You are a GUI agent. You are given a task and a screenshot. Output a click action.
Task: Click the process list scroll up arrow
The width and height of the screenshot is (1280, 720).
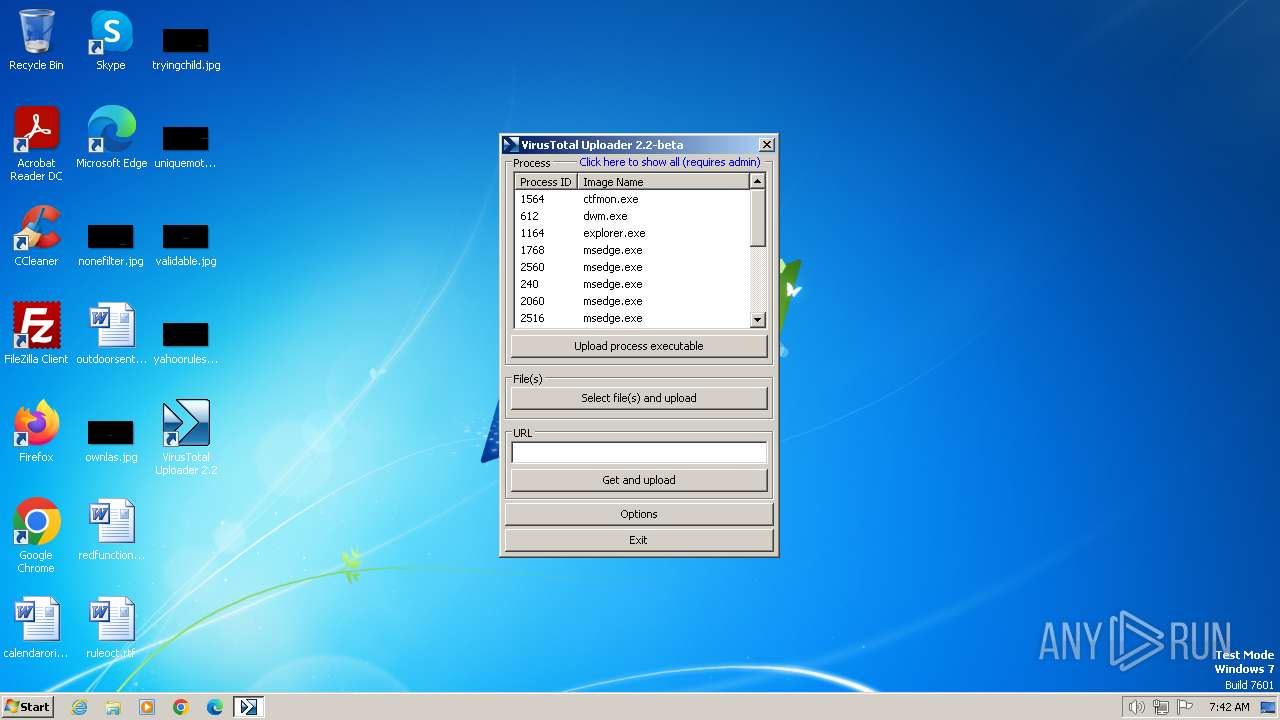pyautogui.click(x=757, y=181)
